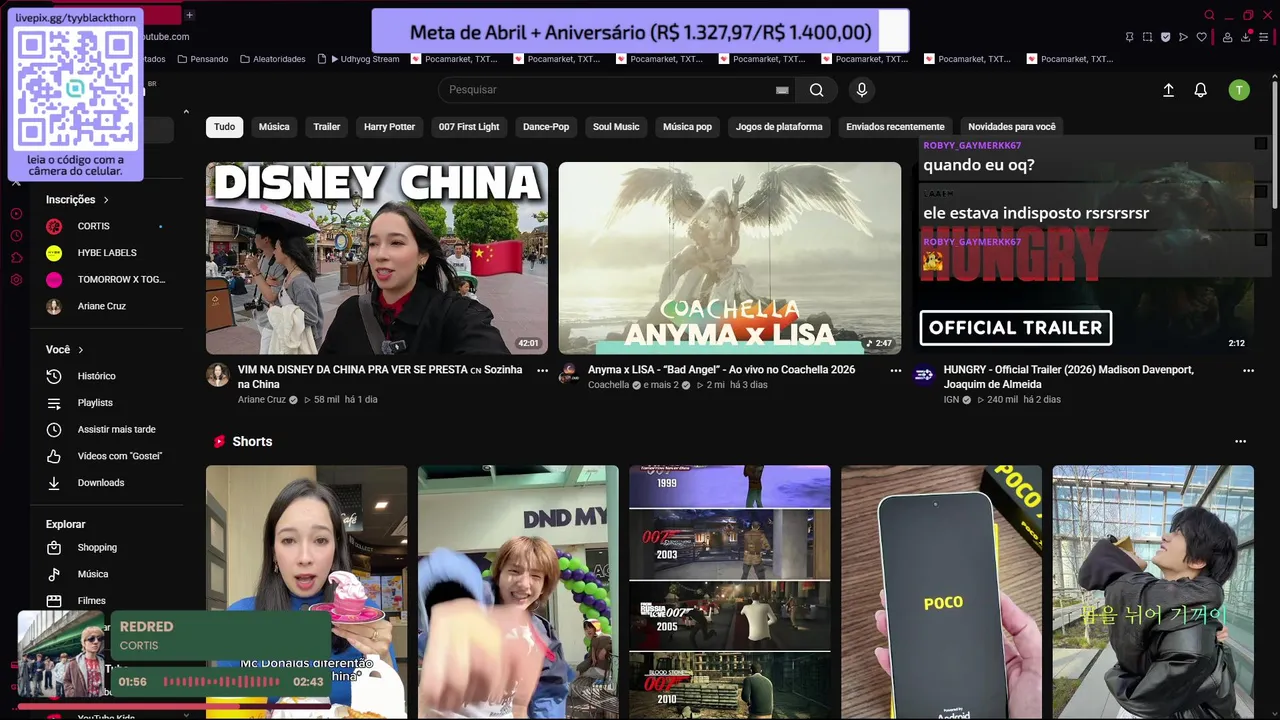Open a new tab with plus button
This screenshot has width=1280, height=720.
tap(189, 15)
